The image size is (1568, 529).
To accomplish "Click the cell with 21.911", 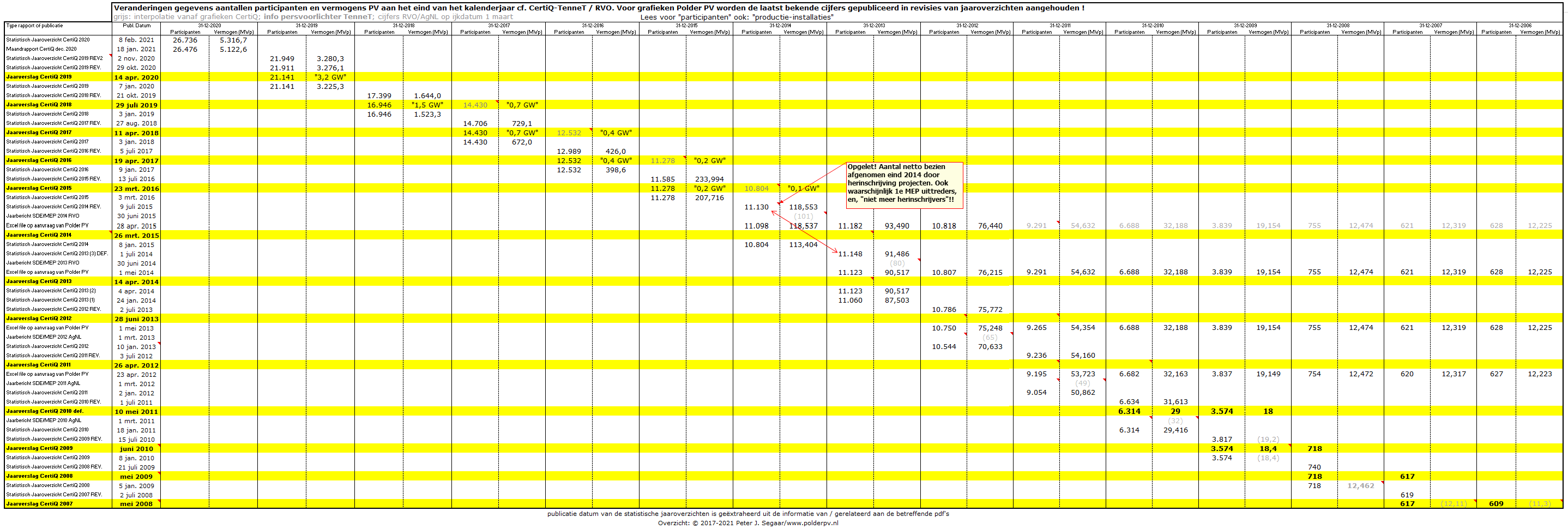I will (282, 68).
